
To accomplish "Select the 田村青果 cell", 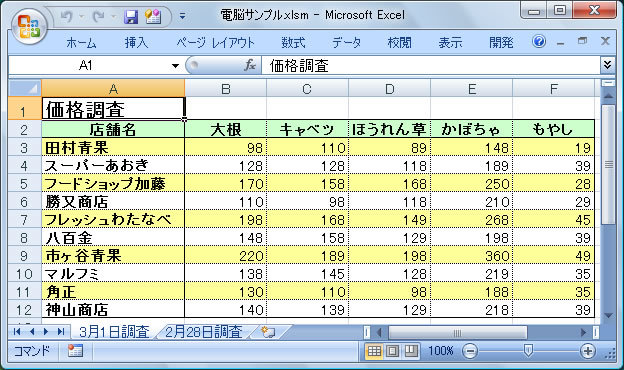I will pyautogui.click(x=113, y=147).
